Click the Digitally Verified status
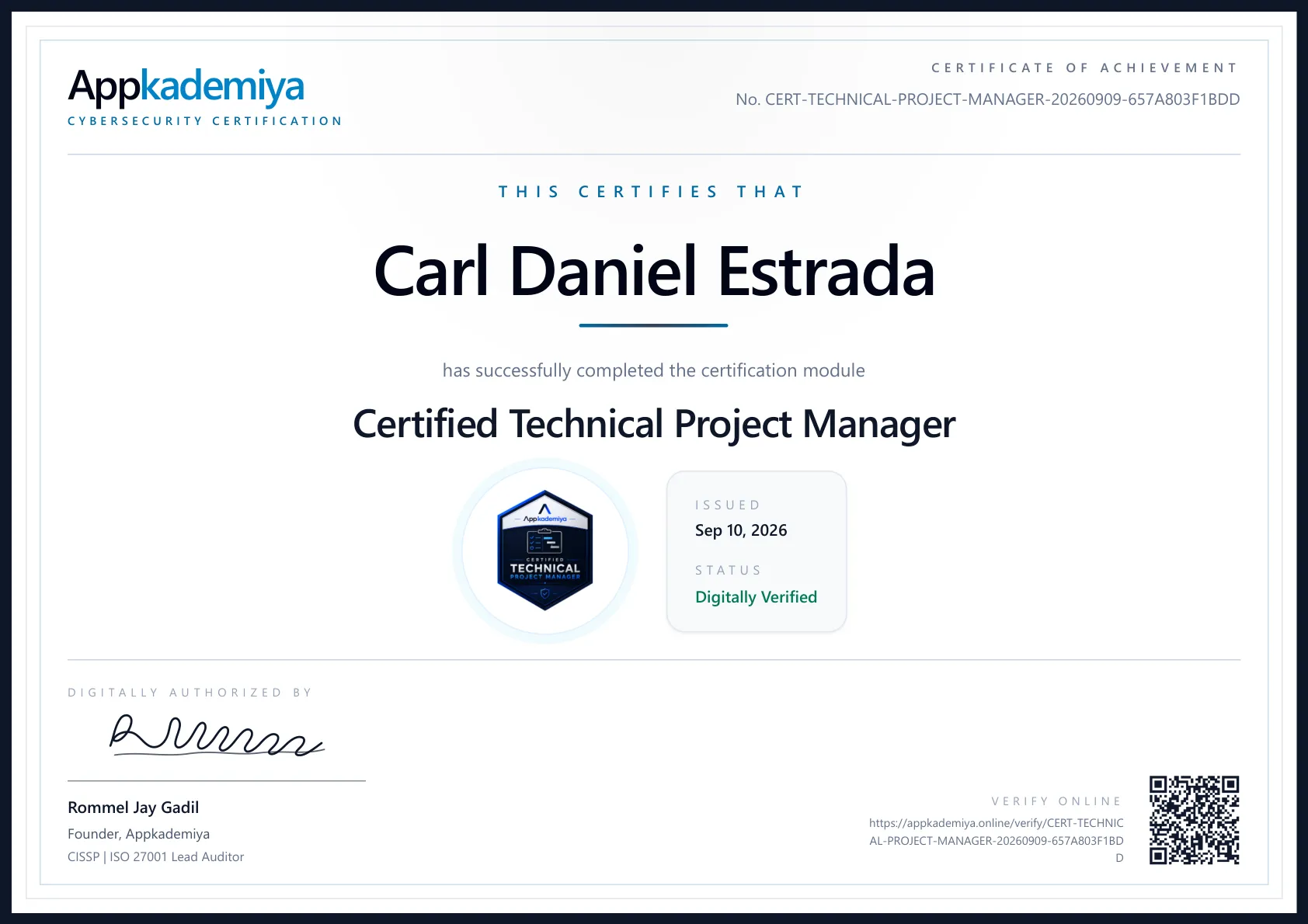 [756, 597]
